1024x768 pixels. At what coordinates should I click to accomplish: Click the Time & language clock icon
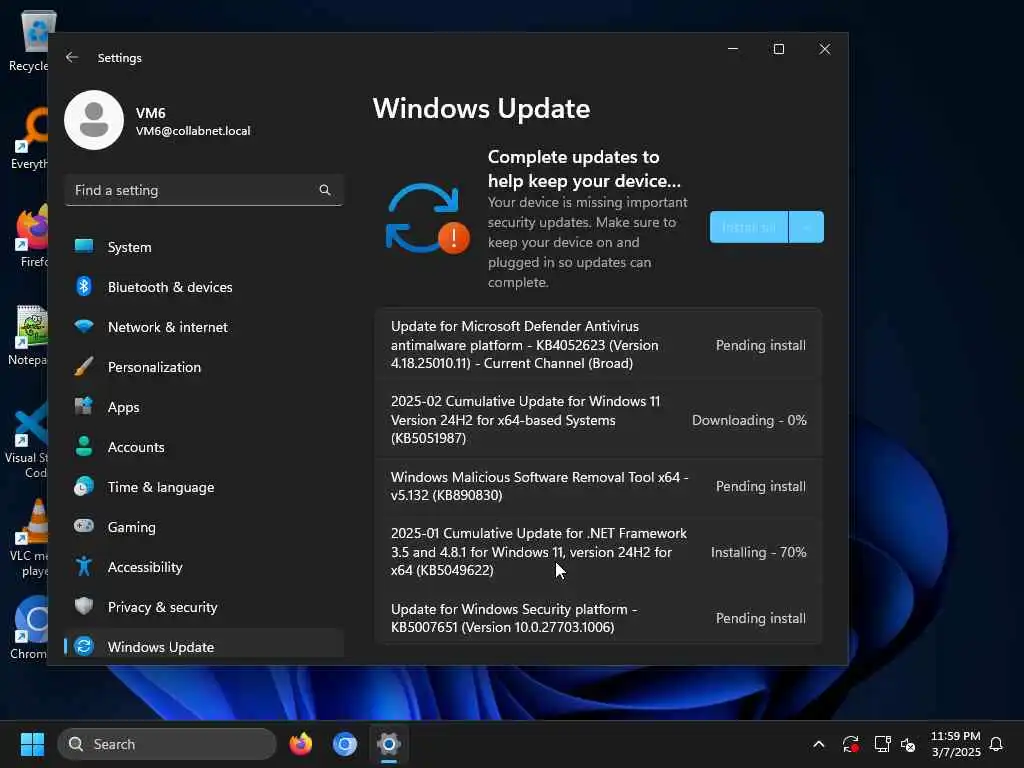point(84,487)
